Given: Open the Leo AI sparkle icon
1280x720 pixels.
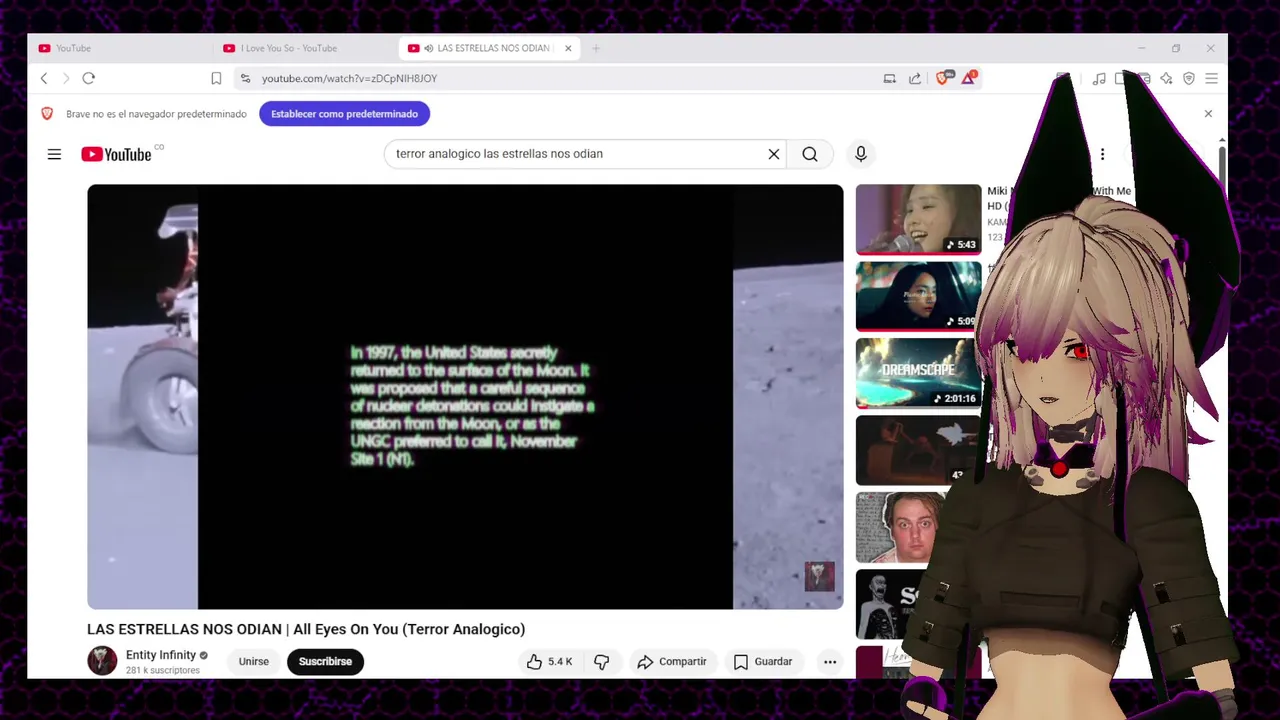Looking at the screenshot, I should 1166,78.
